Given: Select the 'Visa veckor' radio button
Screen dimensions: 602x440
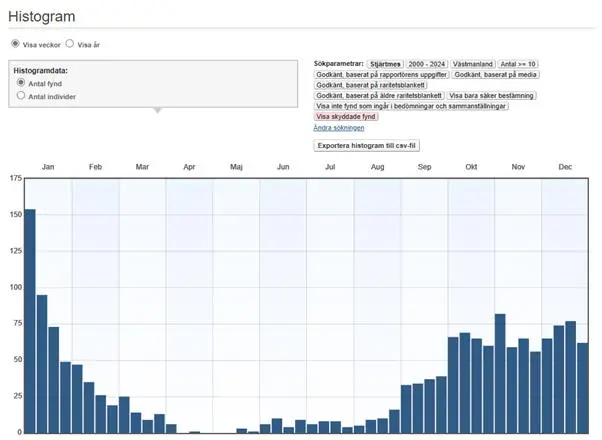Looking at the screenshot, I should 15,44.
